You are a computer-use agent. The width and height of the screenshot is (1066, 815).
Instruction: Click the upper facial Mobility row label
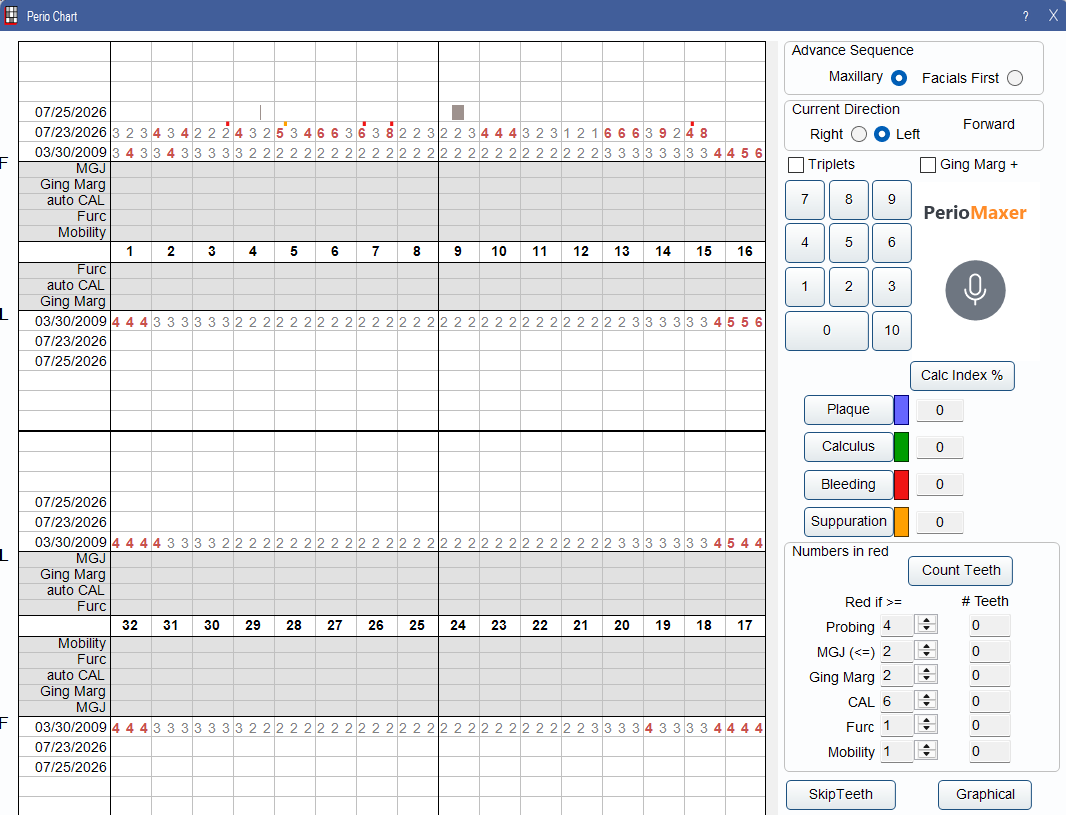point(82,232)
